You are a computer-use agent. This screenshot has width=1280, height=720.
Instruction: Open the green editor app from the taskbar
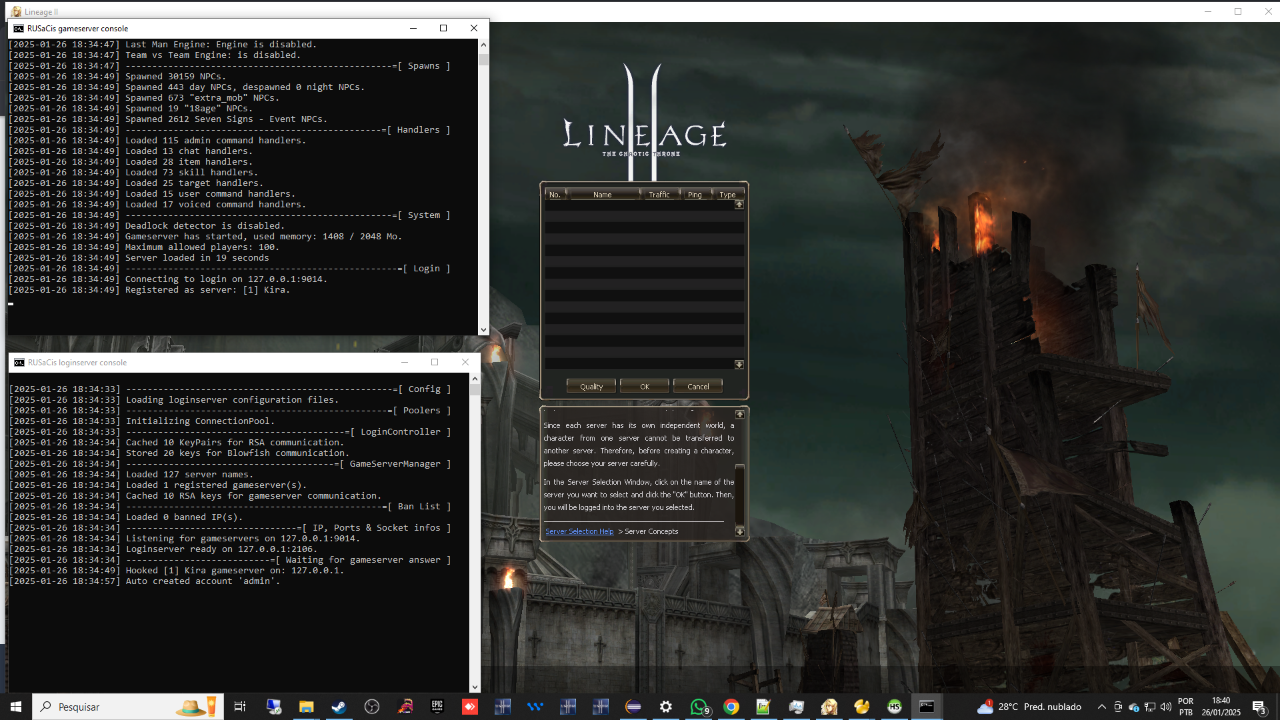[763, 707]
